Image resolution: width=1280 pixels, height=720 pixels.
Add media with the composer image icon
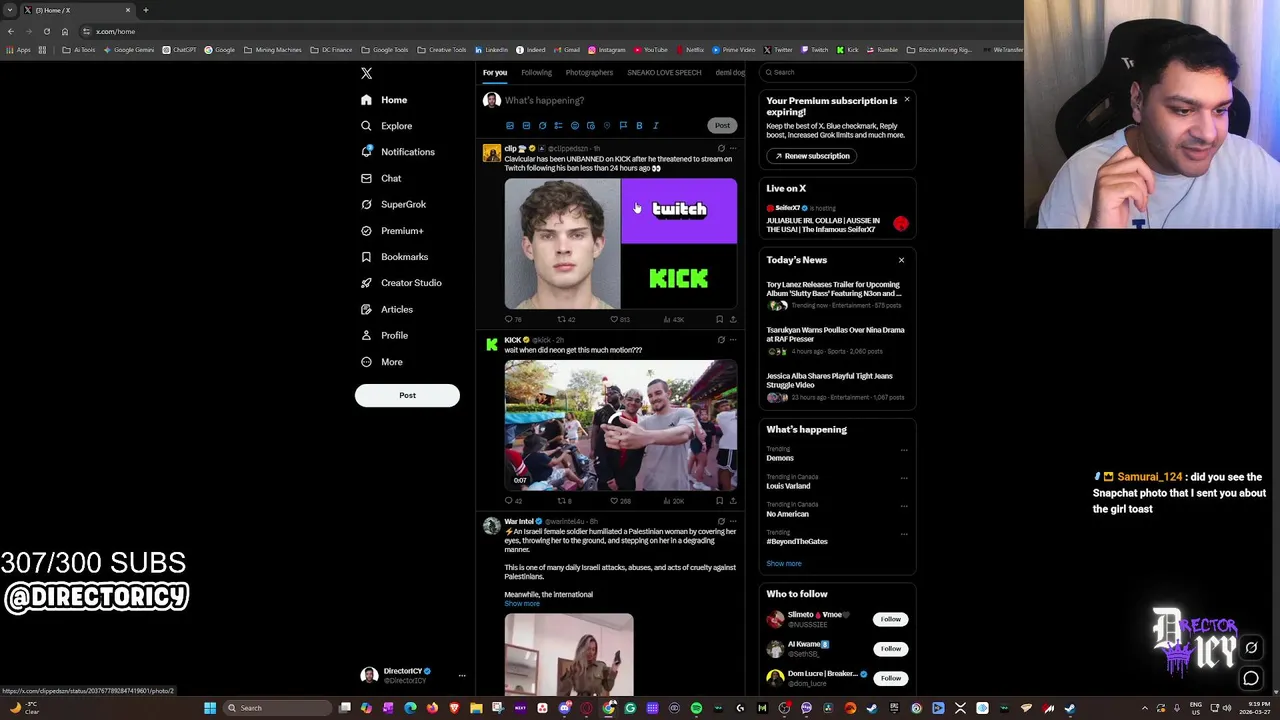[510, 126]
